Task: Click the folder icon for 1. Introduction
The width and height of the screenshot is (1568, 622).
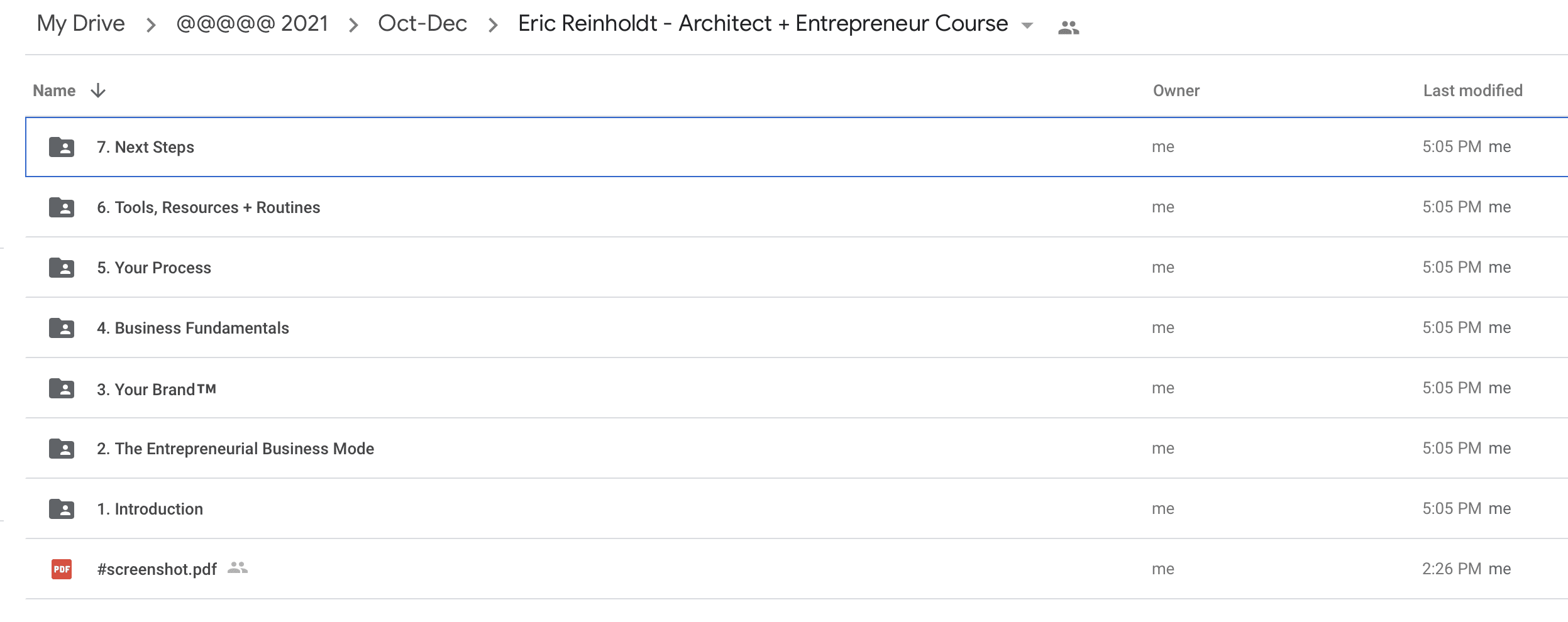Action: coord(62,509)
